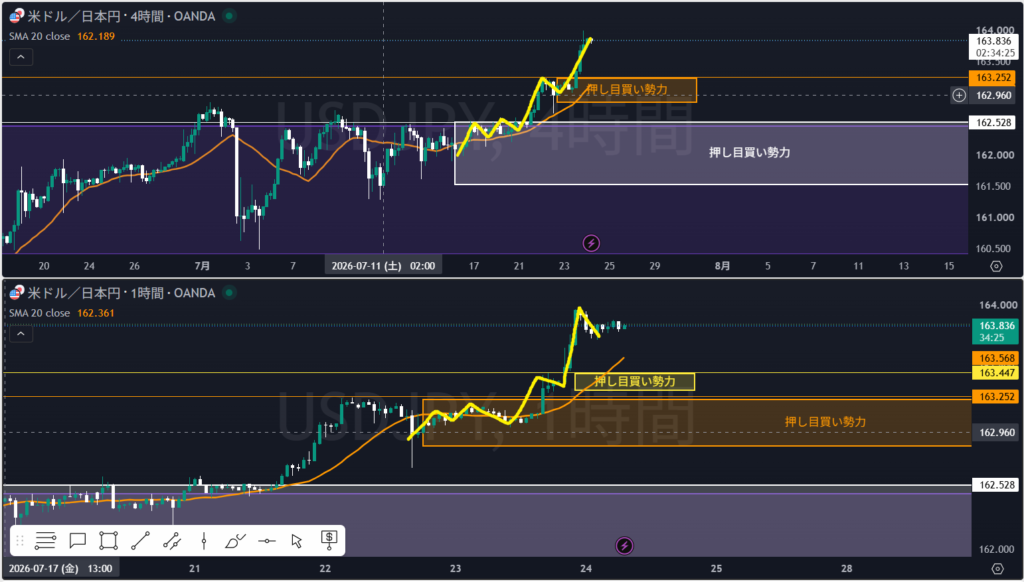Collapse the indicator legend in 4時間 chart
The width and height of the screenshot is (1024, 582).
(21, 57)
